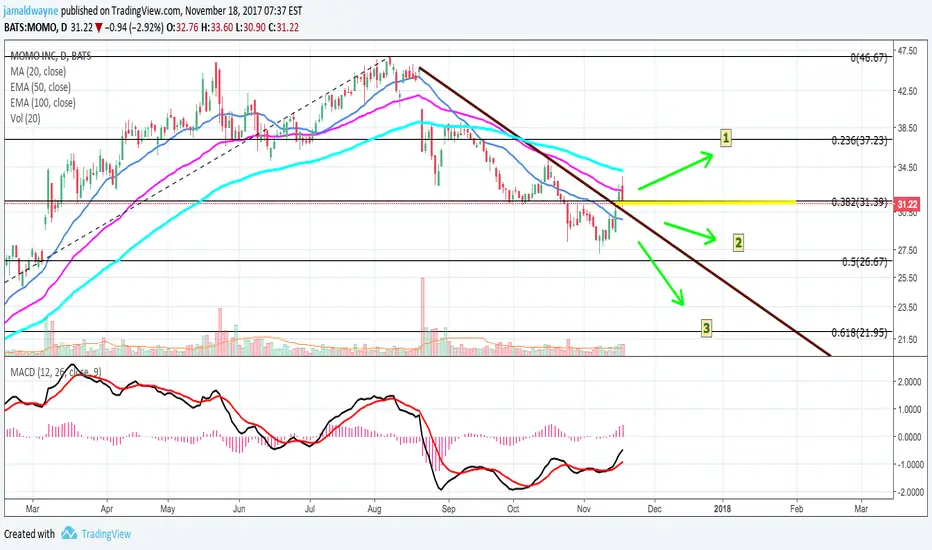Open the jamaldwayne author profile link

pos(31,11)
